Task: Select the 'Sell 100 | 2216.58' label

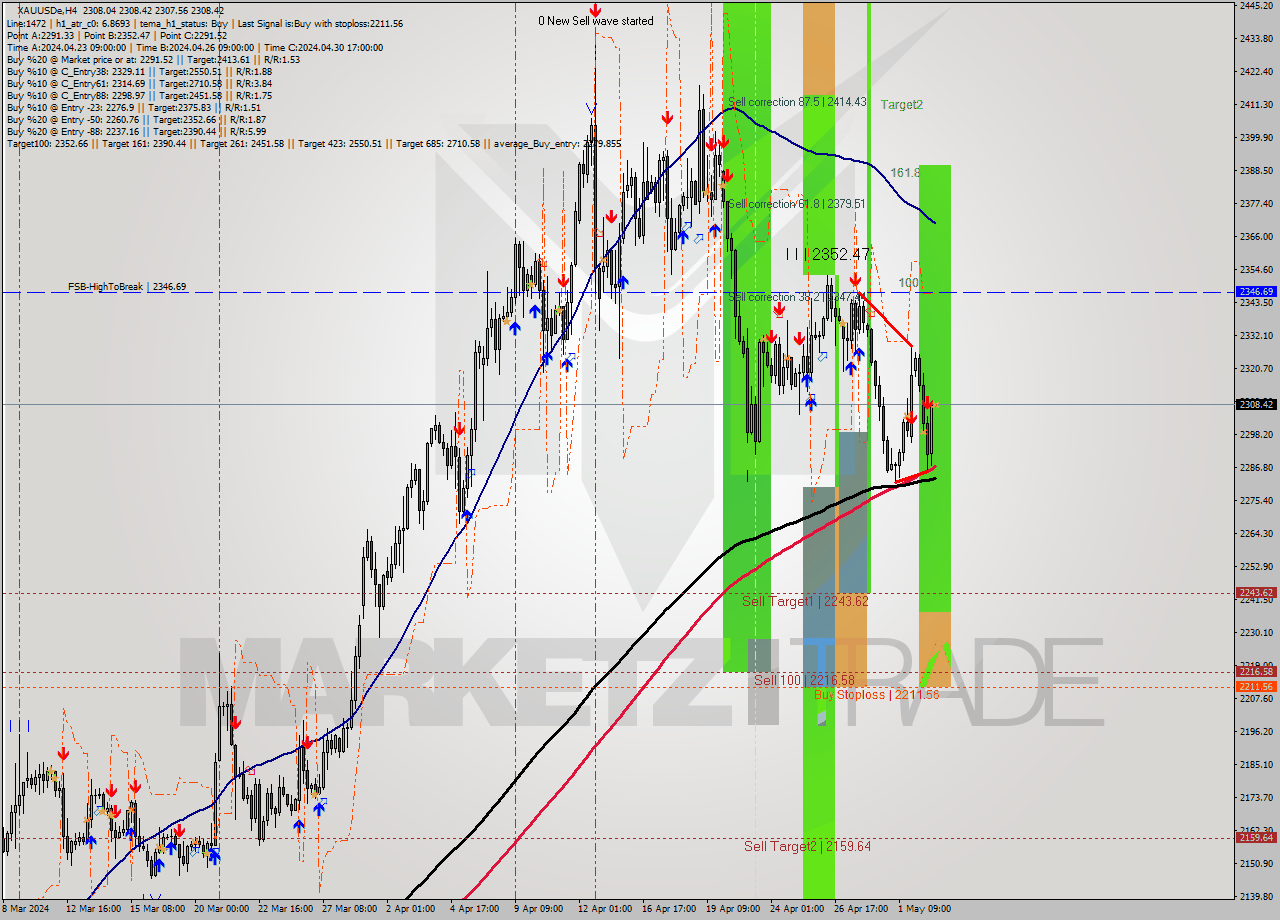Action: point(805,680)
